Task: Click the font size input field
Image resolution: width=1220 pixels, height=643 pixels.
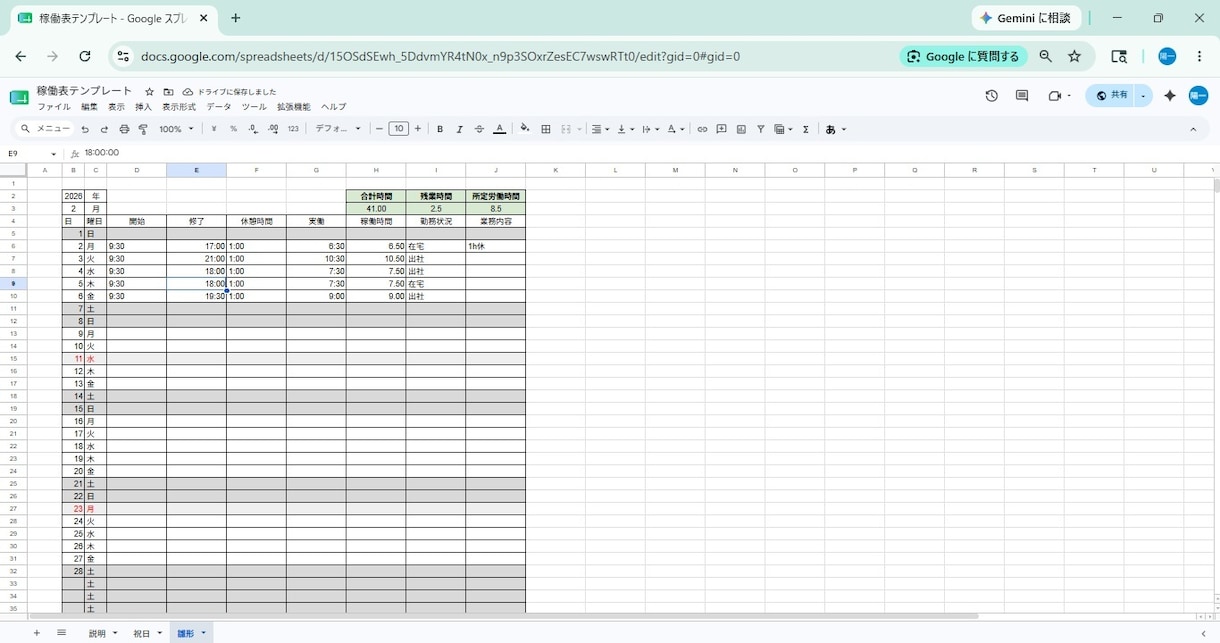Action: 398,129
